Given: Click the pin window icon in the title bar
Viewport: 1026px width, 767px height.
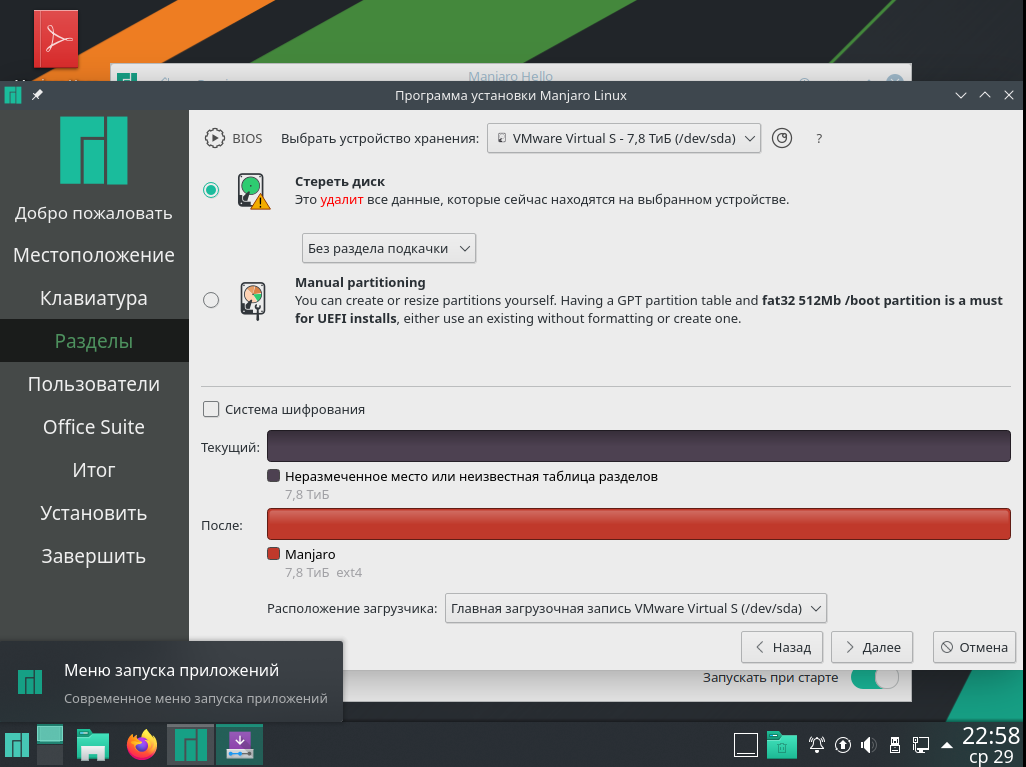Looking at the screenshot, I should pyautogui.click(x=37, y=95).
